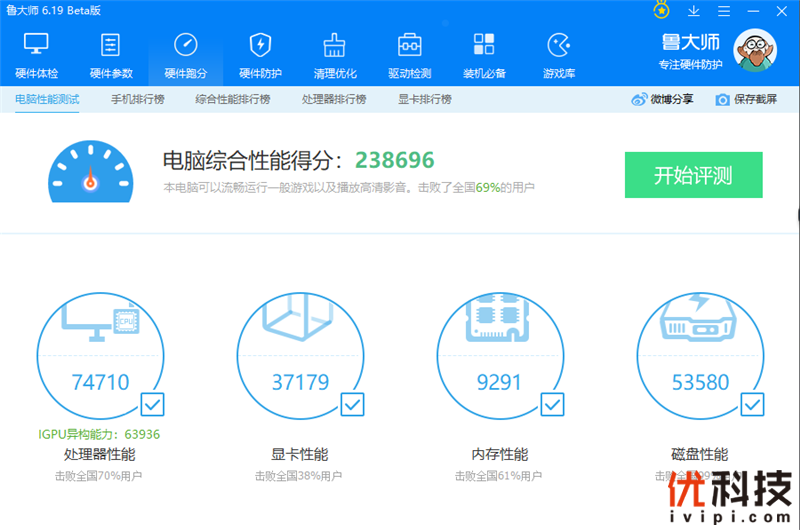Click the 69% ranking in description
This screenshot has width=800, height=530.
[488, 188]
